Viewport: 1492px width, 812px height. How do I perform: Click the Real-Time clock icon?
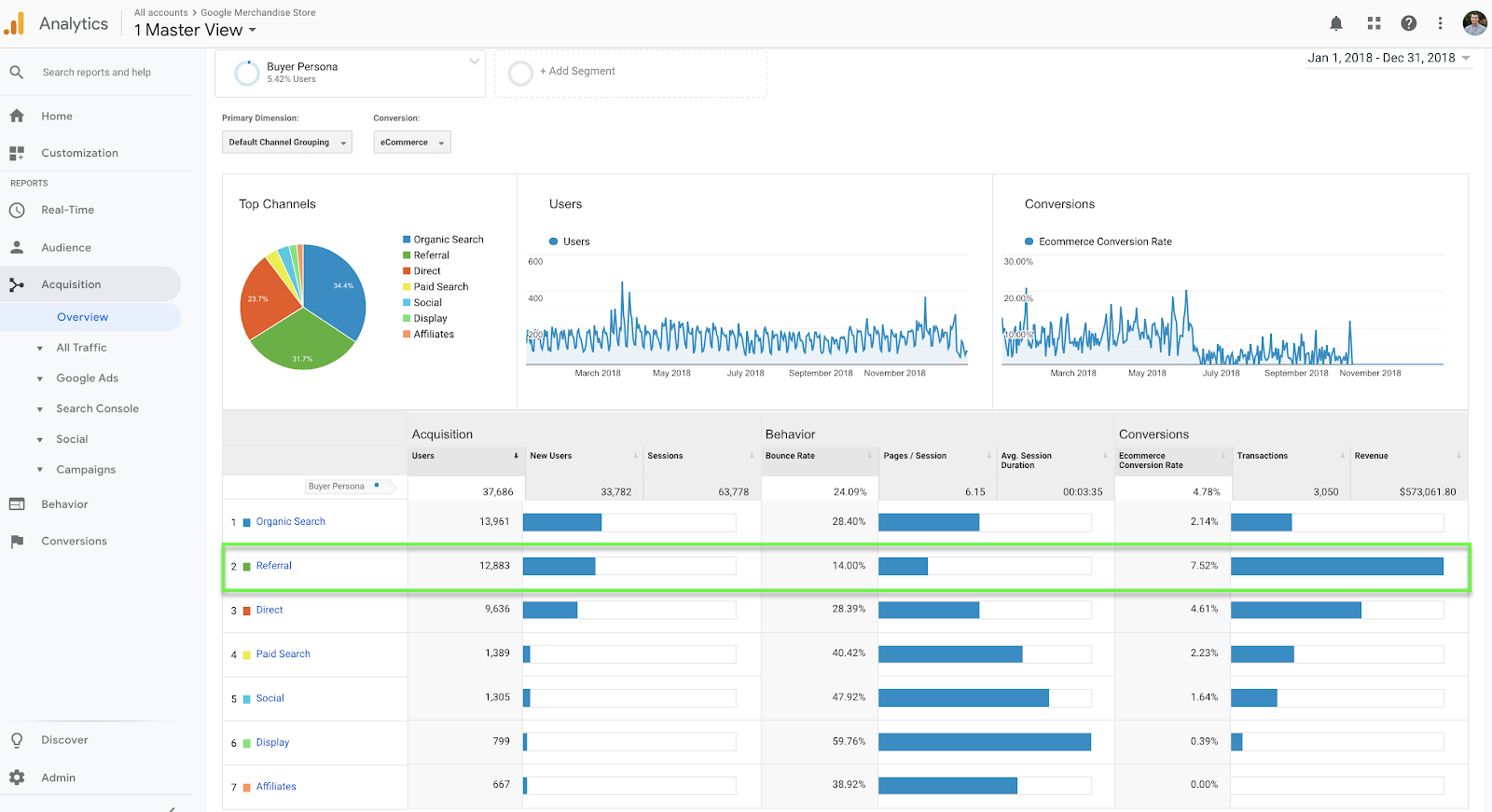[17, 211]
